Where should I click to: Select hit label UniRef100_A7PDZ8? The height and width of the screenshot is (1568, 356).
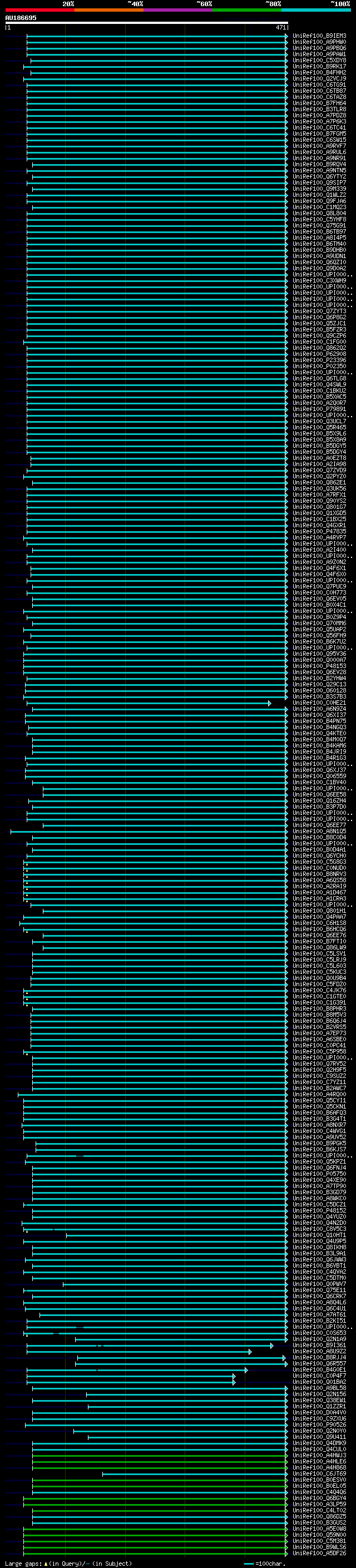tap(319, 116)
